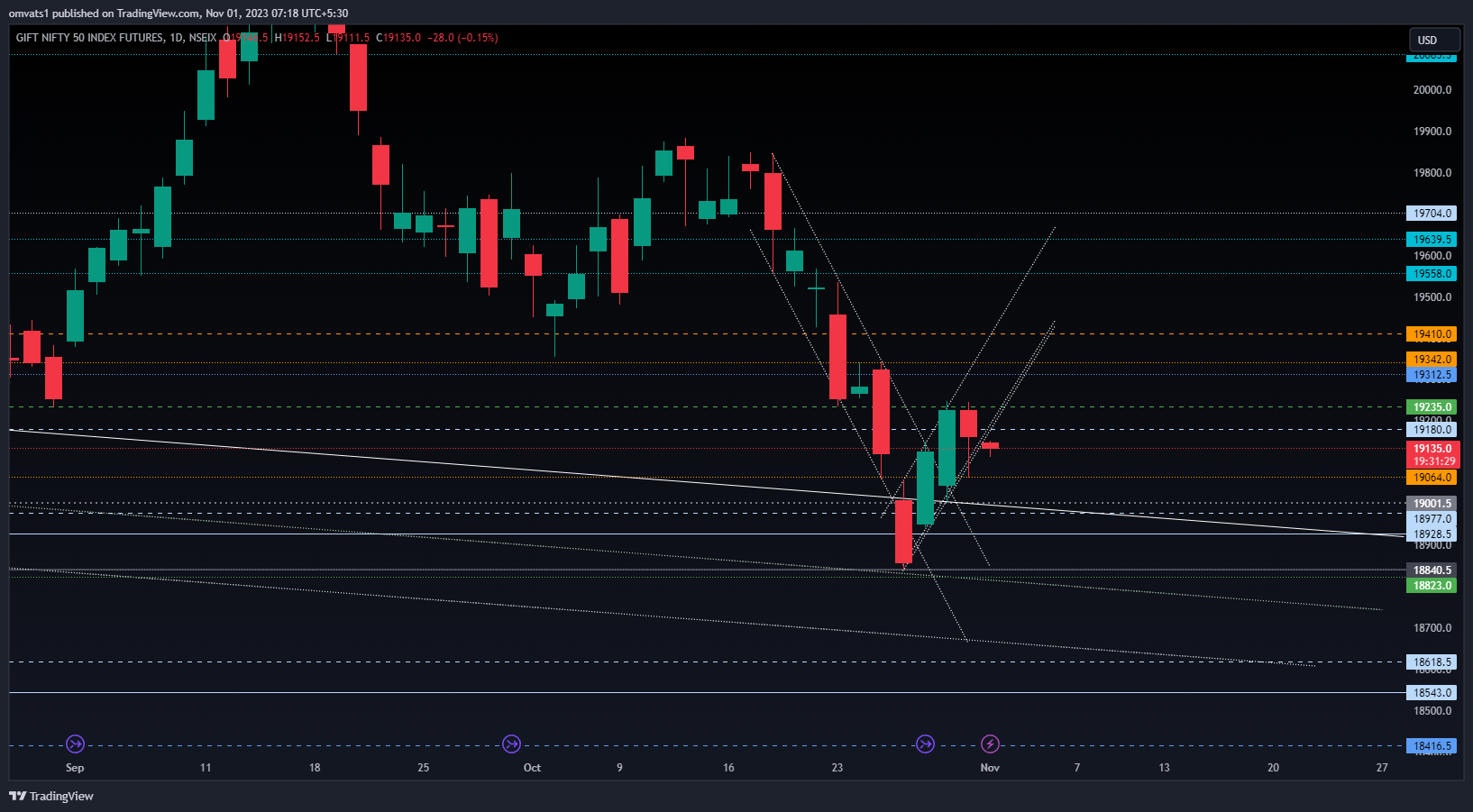Image resolution: width=1473 pixels, height=812 pixels.
Task: Select the 19558.0 cyan price label
Action: [1432, 274]
